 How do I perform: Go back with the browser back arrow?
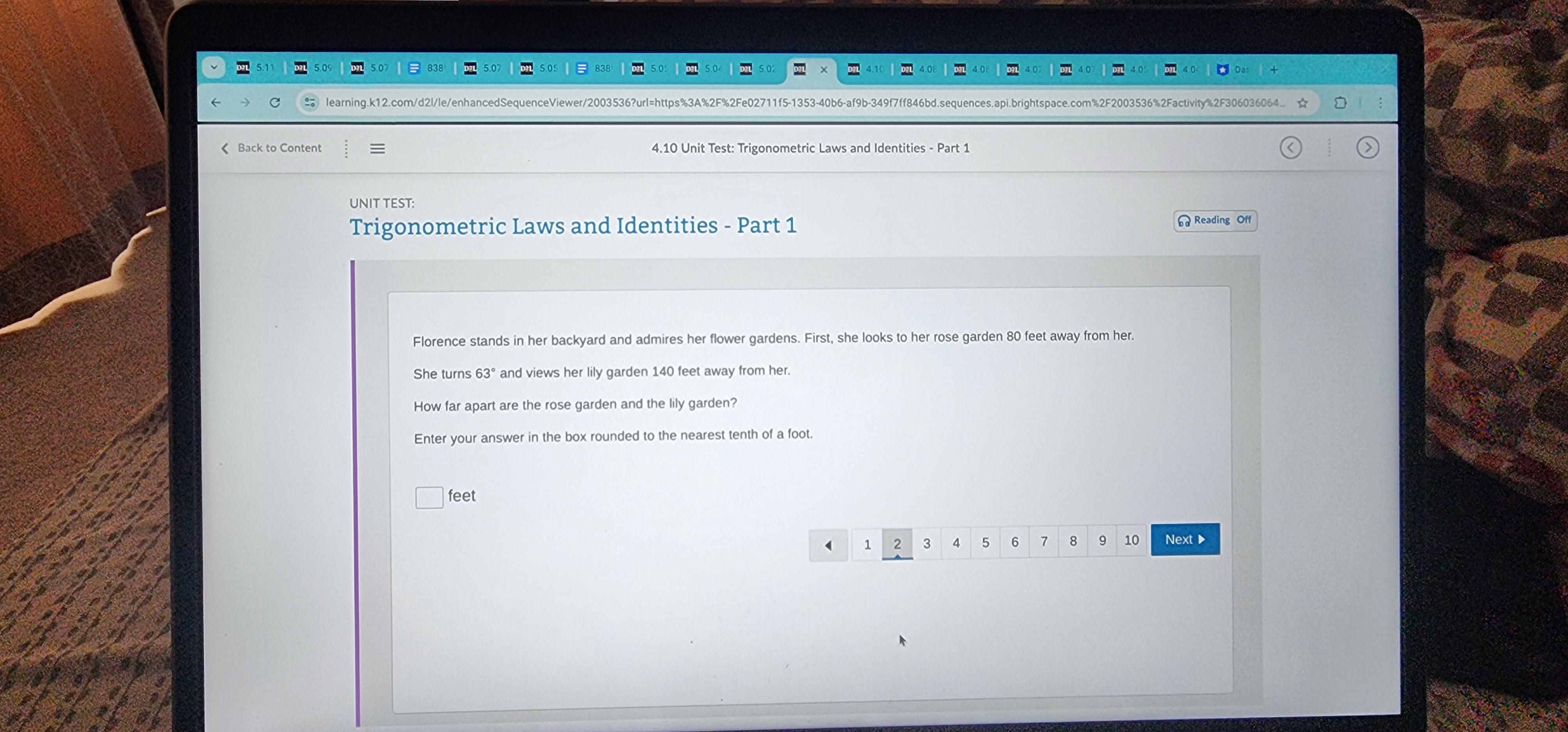[216, 102]
